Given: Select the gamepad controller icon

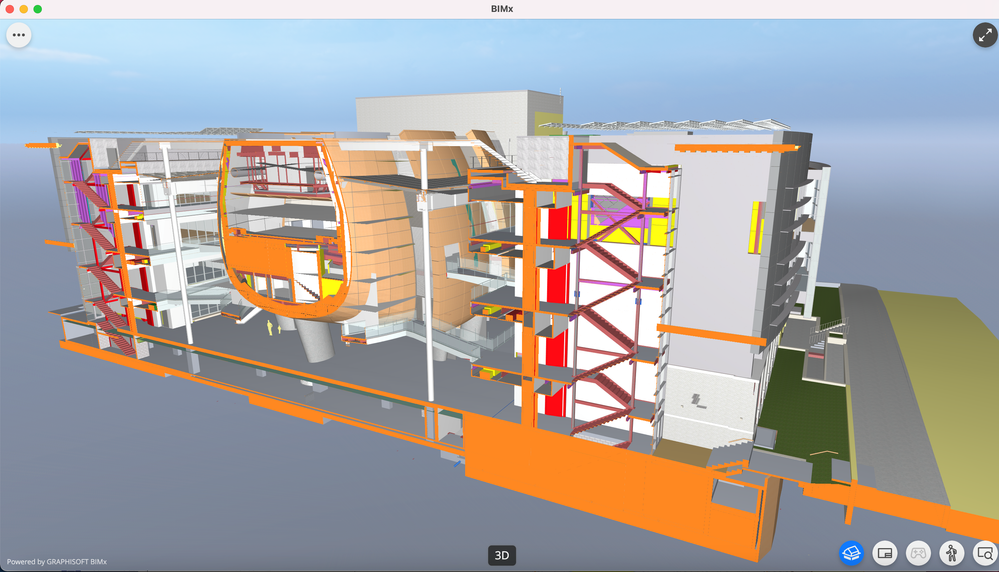Looking at the screenshot, I should pos(918,553).
